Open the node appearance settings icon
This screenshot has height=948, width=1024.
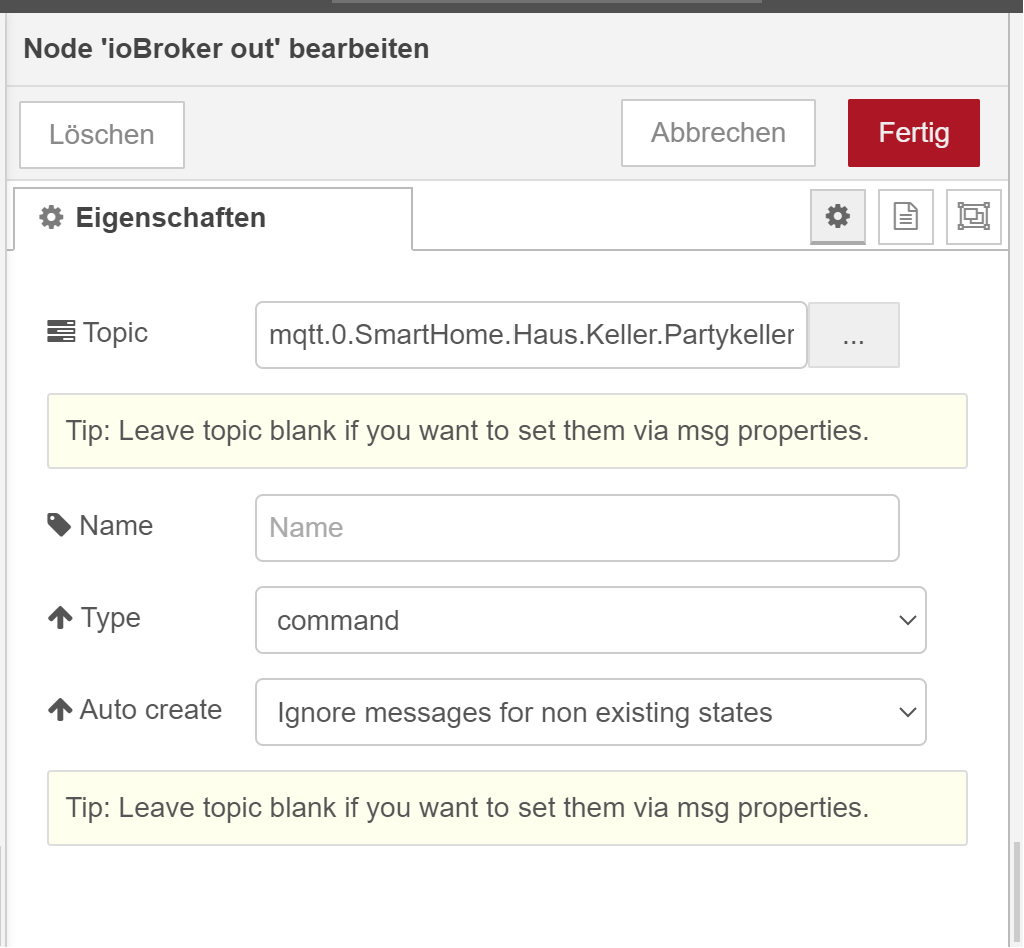click(973, 216)
